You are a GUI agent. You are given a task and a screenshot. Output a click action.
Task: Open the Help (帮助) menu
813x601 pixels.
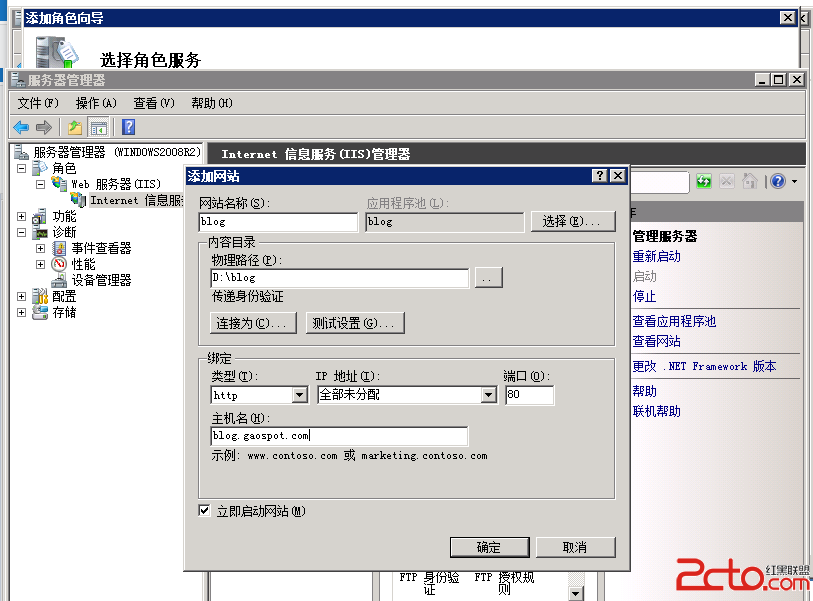(x=212, y=103)
